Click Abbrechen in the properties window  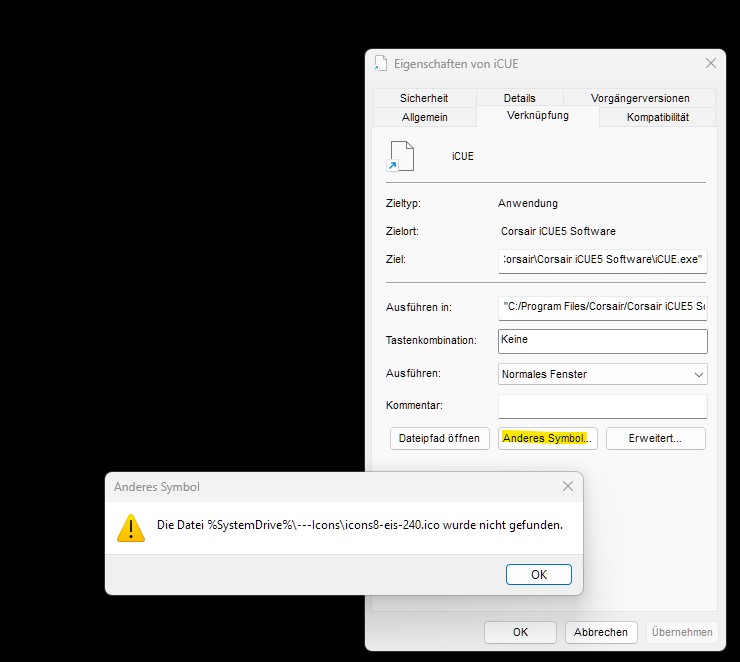[601, 632]
